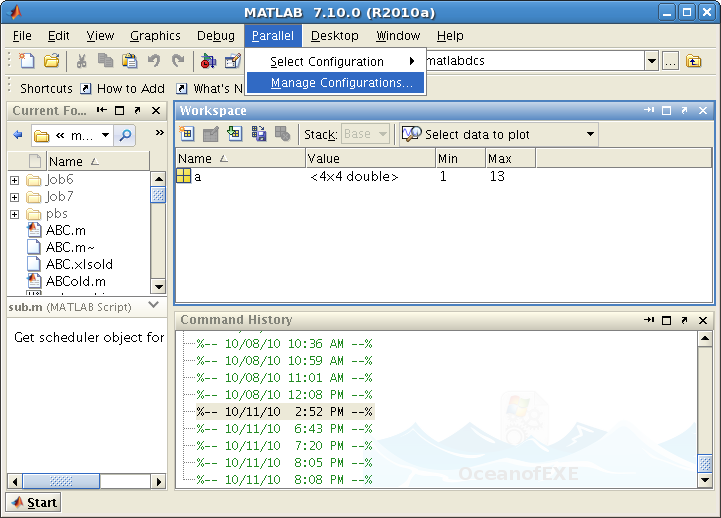
Task: Click the Paste clipboard icon
Action: pyautogui.click(x=130, y=61)
